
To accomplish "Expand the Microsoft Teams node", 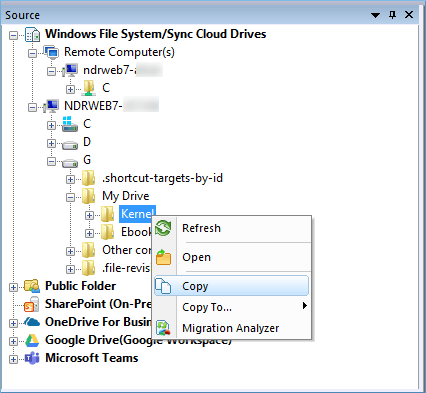I will (13, 359).
